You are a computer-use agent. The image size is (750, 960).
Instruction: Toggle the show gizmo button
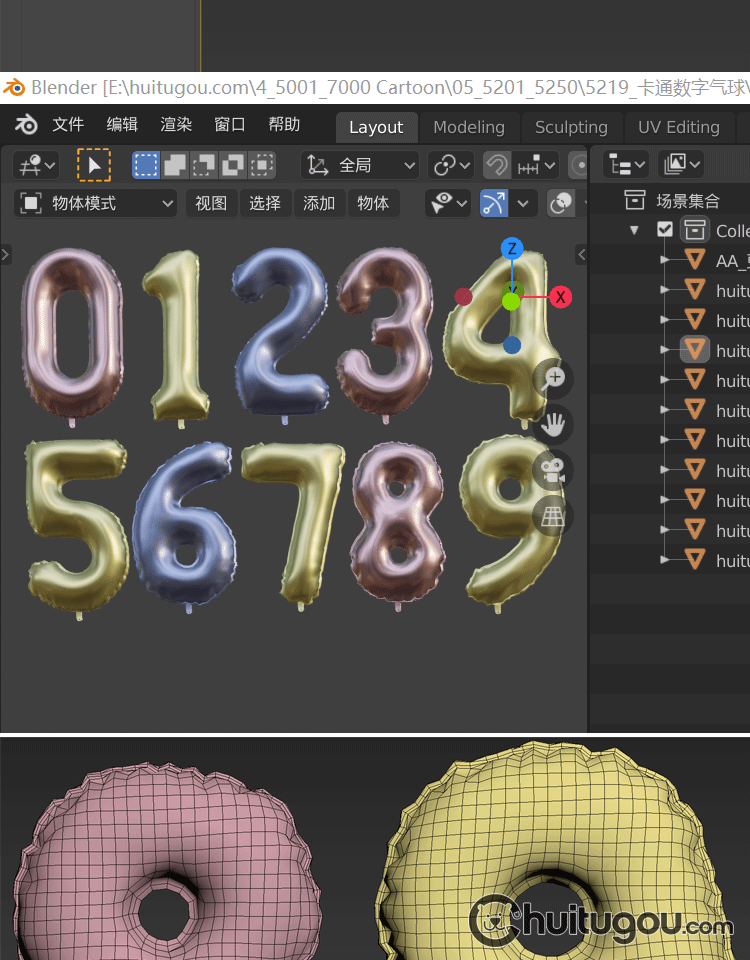[494, 203]
